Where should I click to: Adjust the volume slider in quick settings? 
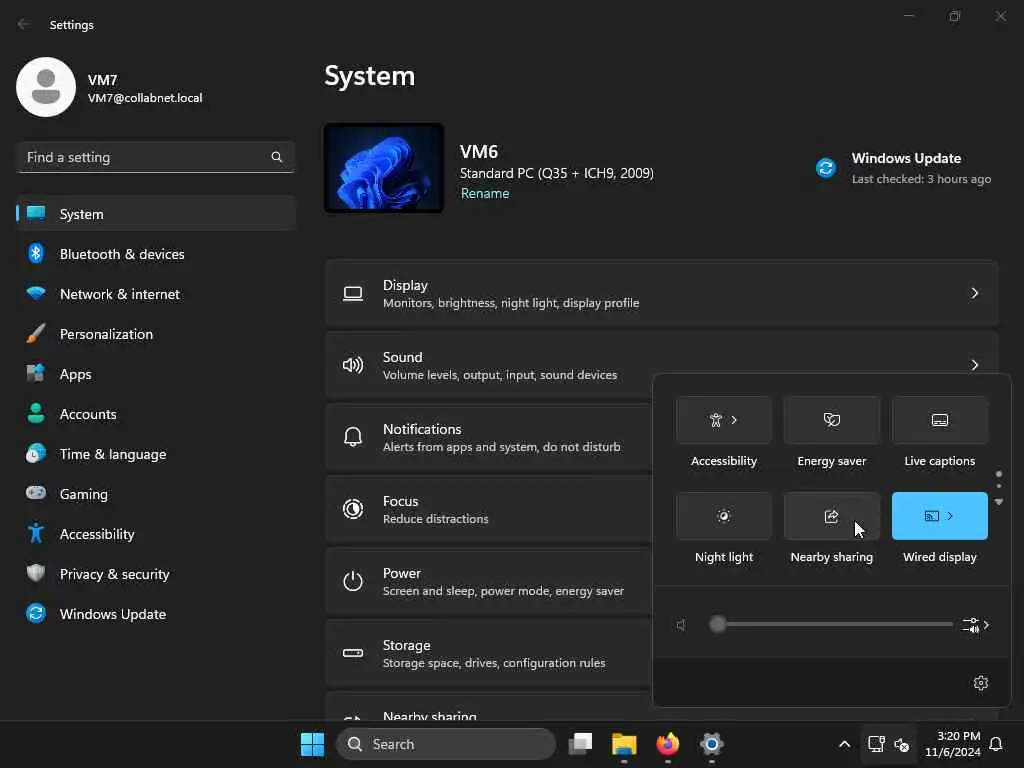pyautogui.click(x=831, y=624)
